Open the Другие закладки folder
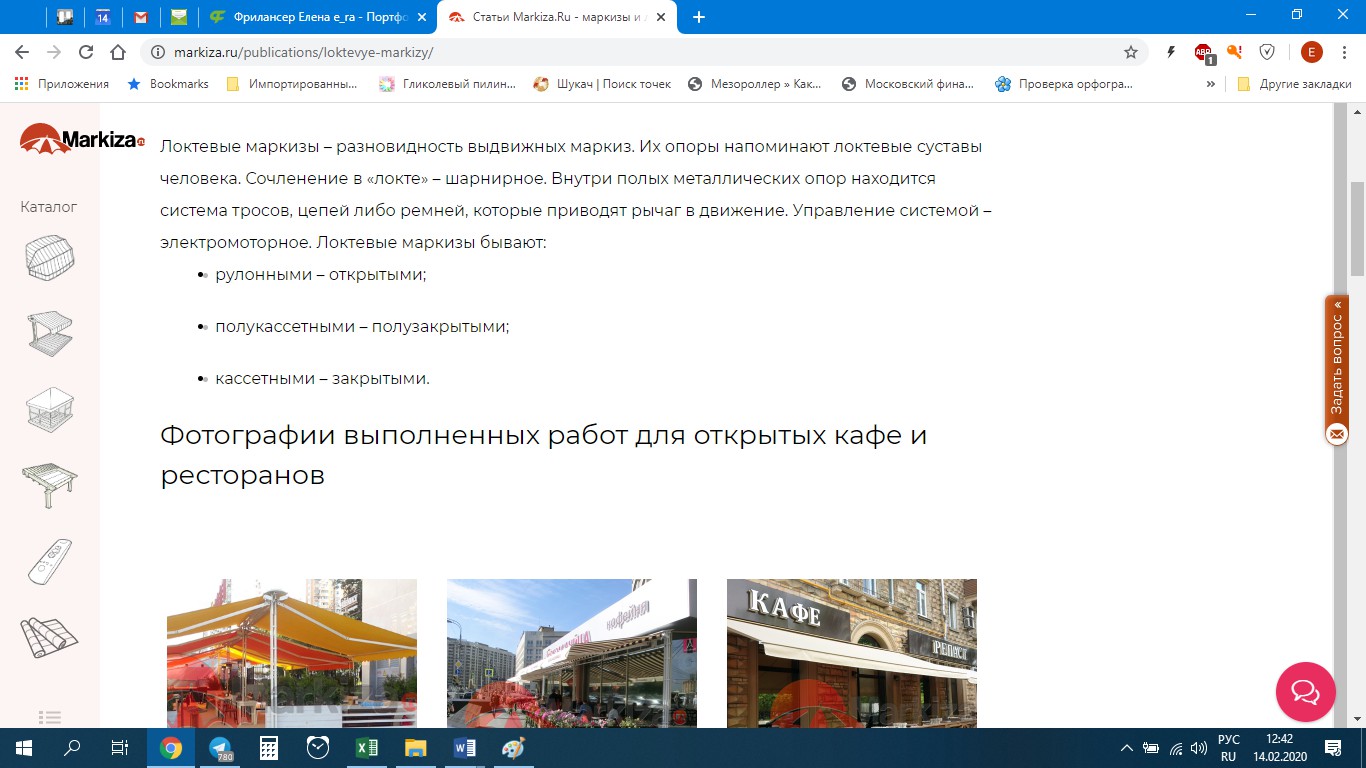The image size is (1366, 768). point(1294,84)
